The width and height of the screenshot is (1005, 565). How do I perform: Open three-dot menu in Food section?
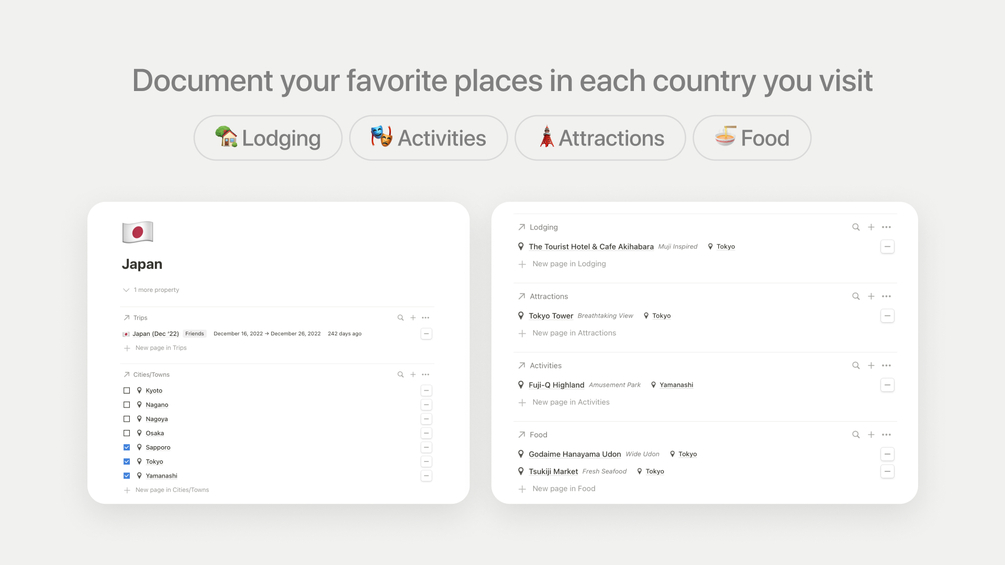pyautogui.click(x=886, y=435)
